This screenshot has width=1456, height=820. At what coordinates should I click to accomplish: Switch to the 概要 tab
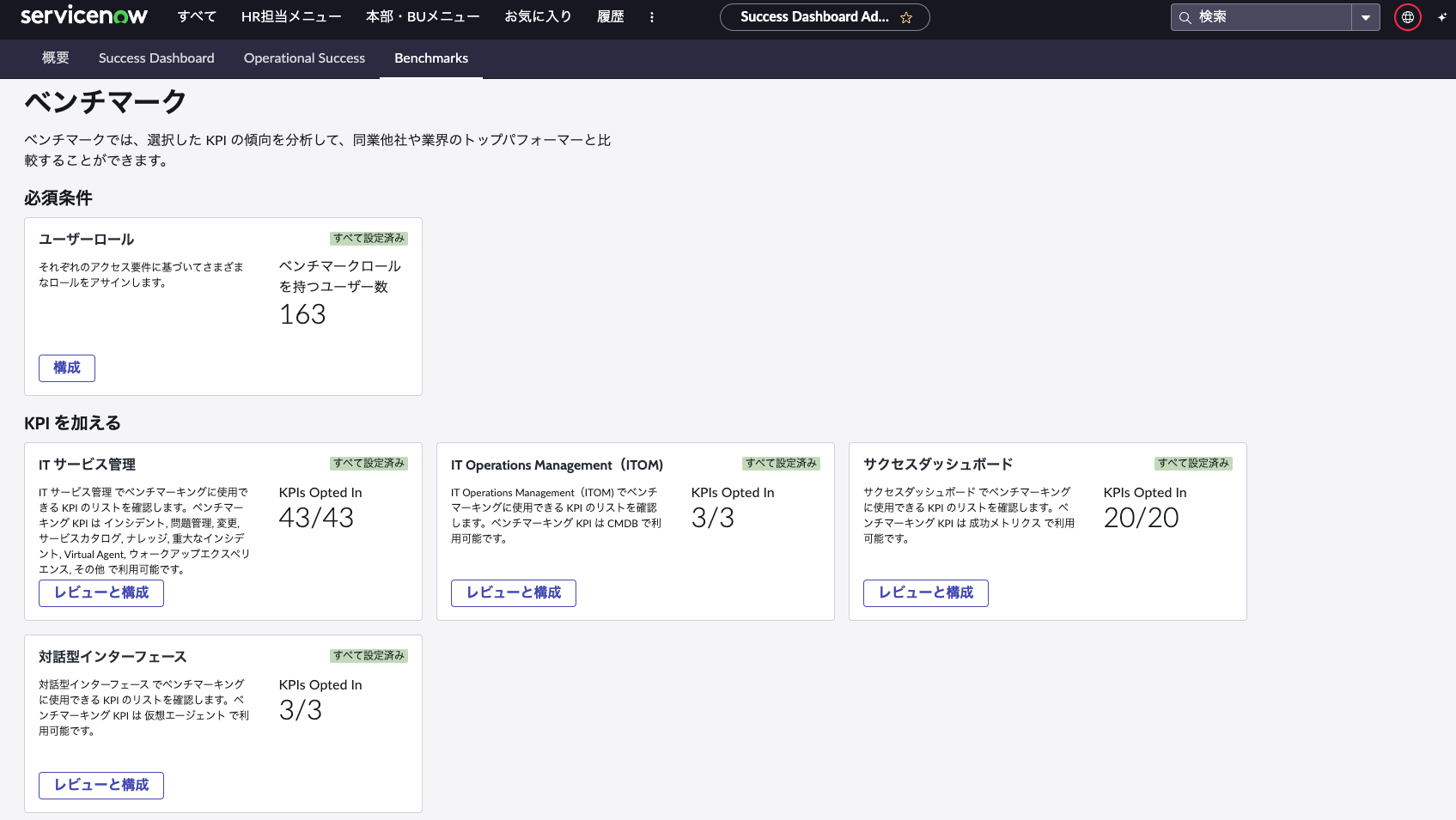[x=56, y=58]
